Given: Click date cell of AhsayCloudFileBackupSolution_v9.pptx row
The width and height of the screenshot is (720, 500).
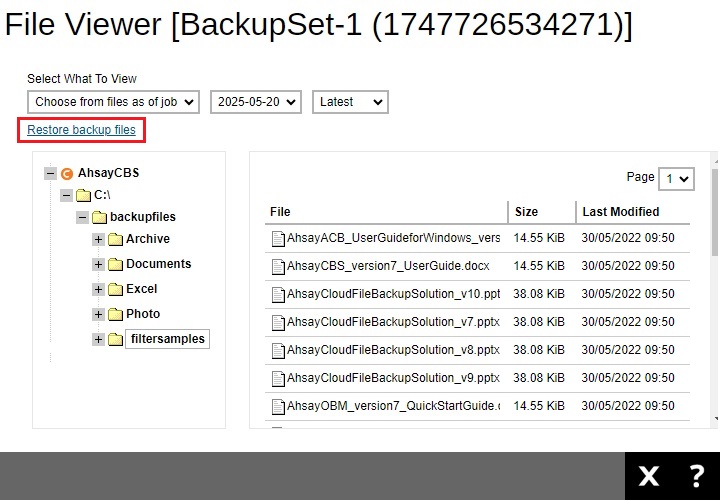Looking at the screenshot, I should [628, 378].
